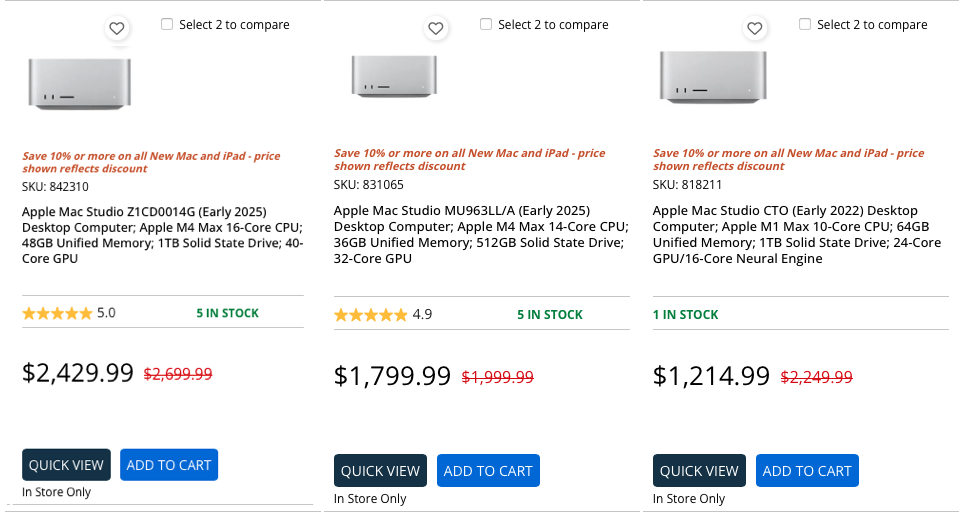Click the 5.0 star rating of first product
Viewport: 970px width, 513px height.
coord(68,313)
